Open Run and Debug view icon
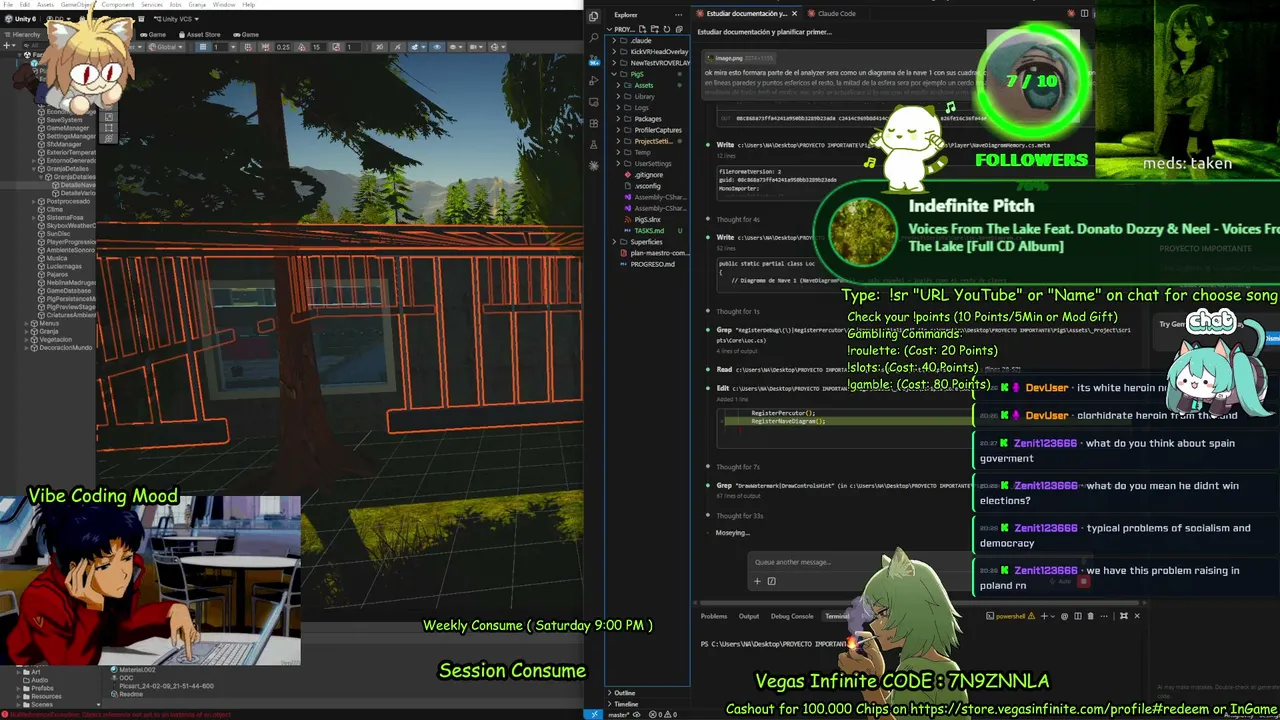 point(593,79)
